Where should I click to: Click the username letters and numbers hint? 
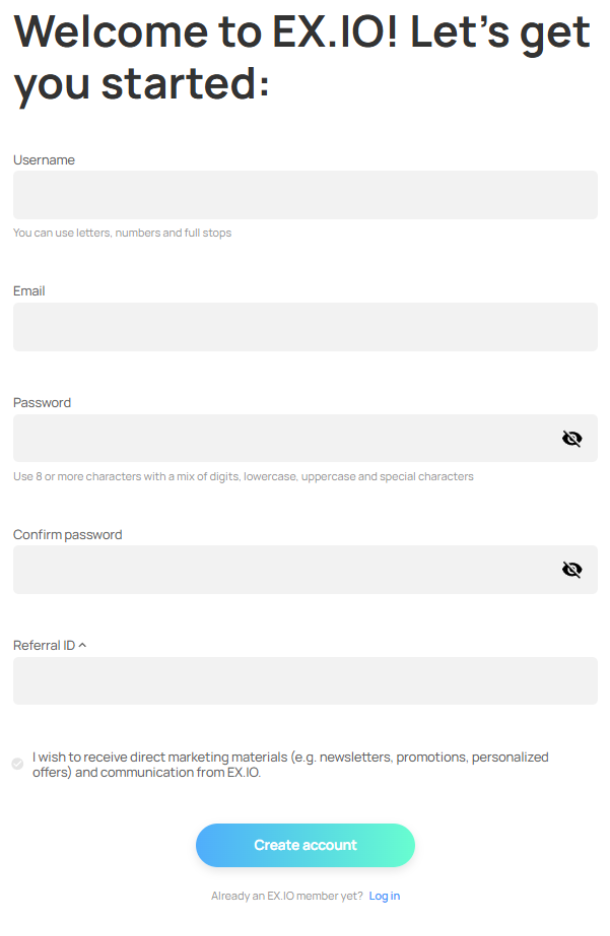coord(122,233)
